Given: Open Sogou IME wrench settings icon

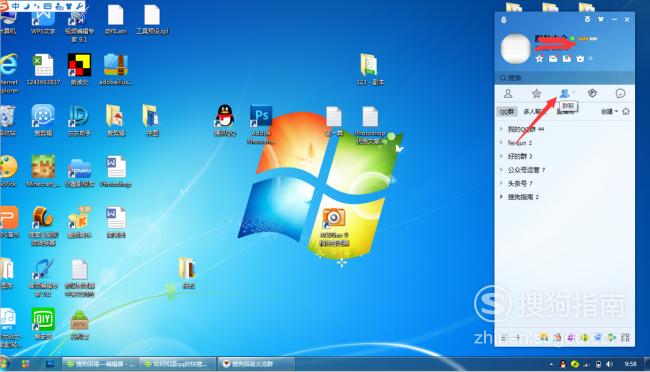Looking at the screenshot, I should click(79, 6).
